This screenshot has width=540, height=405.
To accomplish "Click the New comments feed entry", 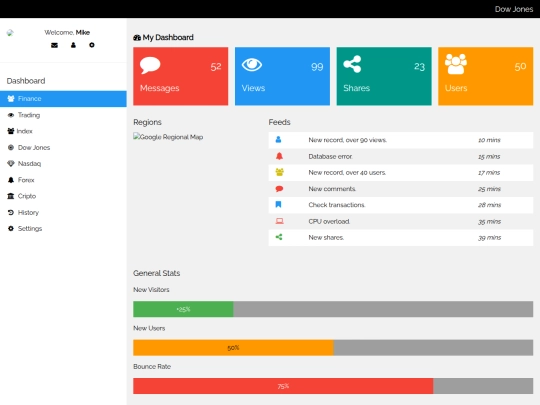I will tap(401, 189).
